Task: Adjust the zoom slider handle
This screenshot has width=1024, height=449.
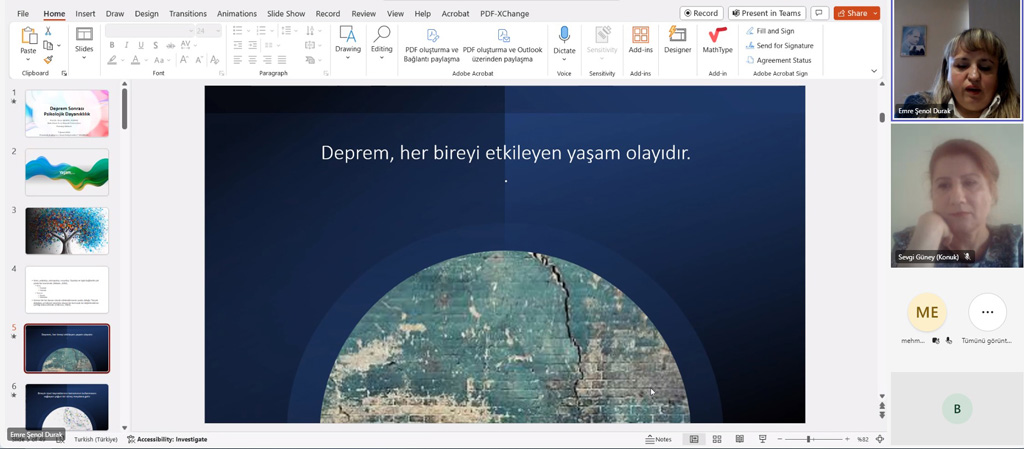Action: click(809, 439)
